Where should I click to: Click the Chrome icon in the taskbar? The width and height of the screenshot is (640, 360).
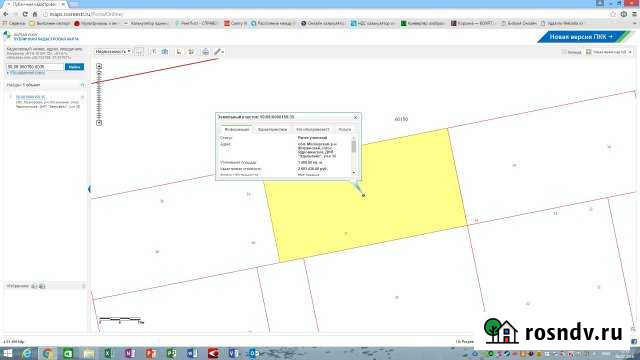(48, 353)
